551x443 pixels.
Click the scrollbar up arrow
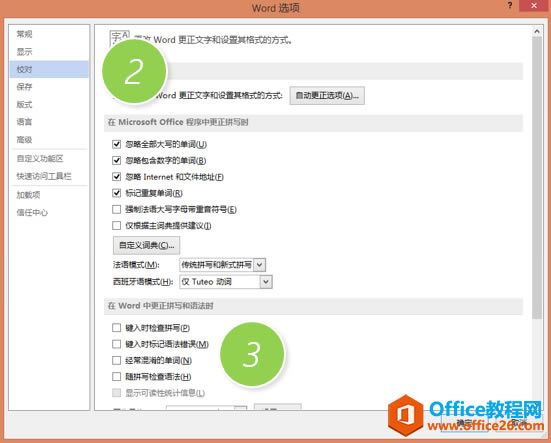click(537, 31)
